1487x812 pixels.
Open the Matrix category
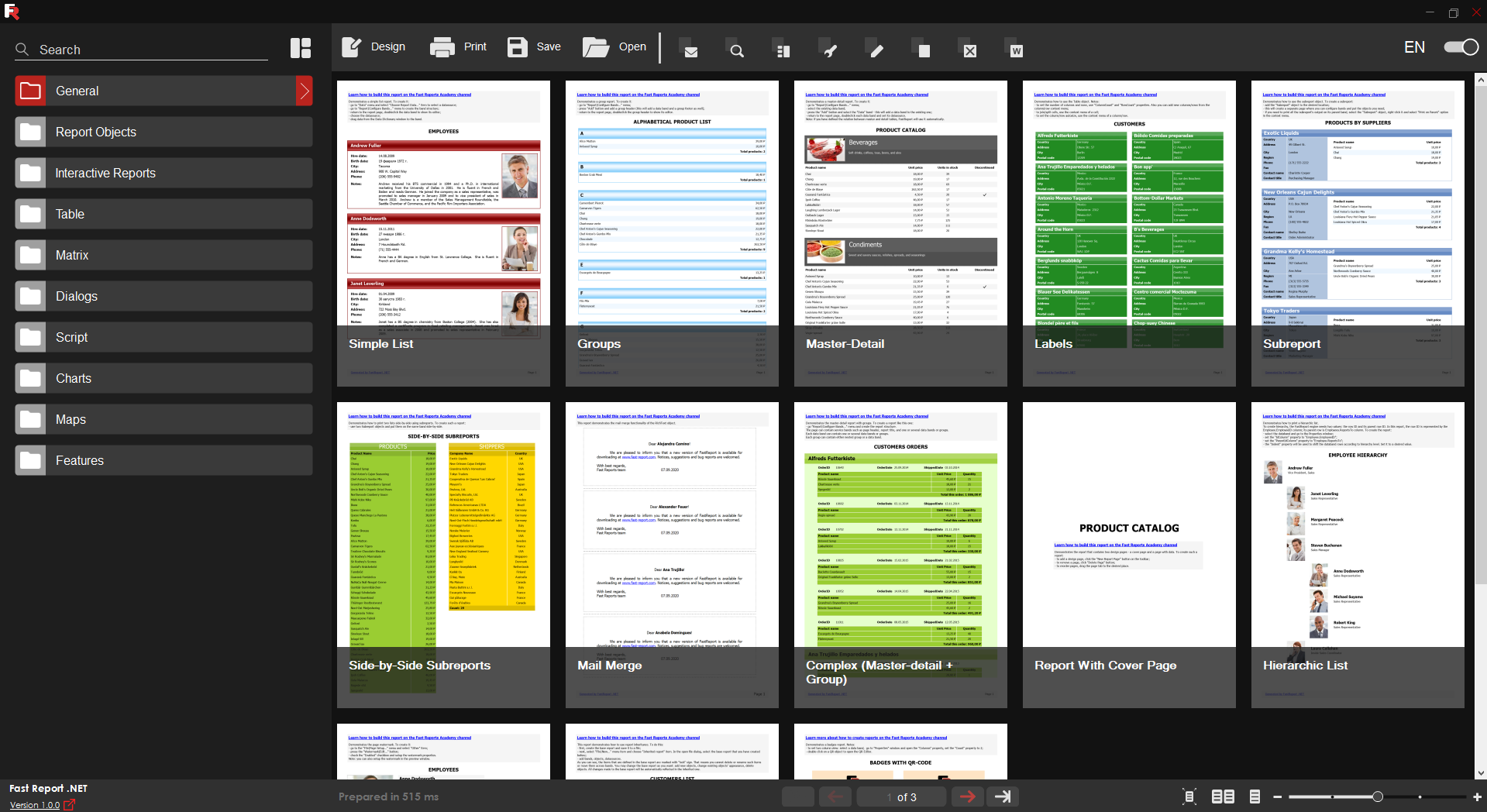coord(164,255)
